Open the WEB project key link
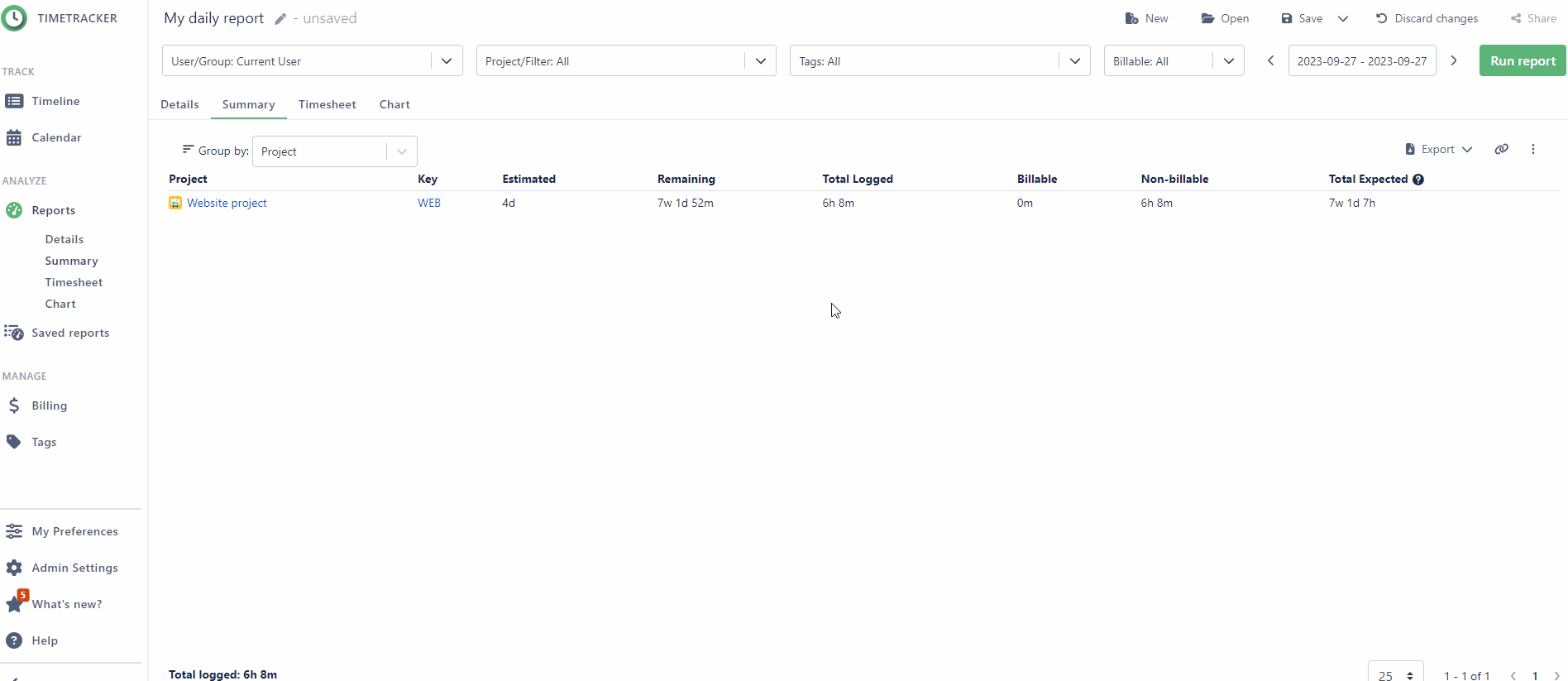1568x681 pixels. click(x=429, y=203)
